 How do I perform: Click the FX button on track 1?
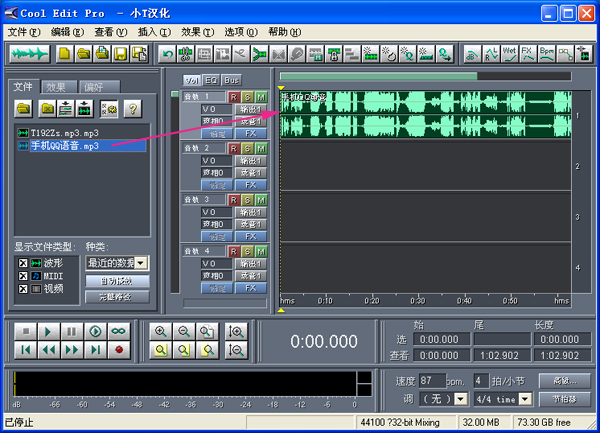[x=251, y=133]
